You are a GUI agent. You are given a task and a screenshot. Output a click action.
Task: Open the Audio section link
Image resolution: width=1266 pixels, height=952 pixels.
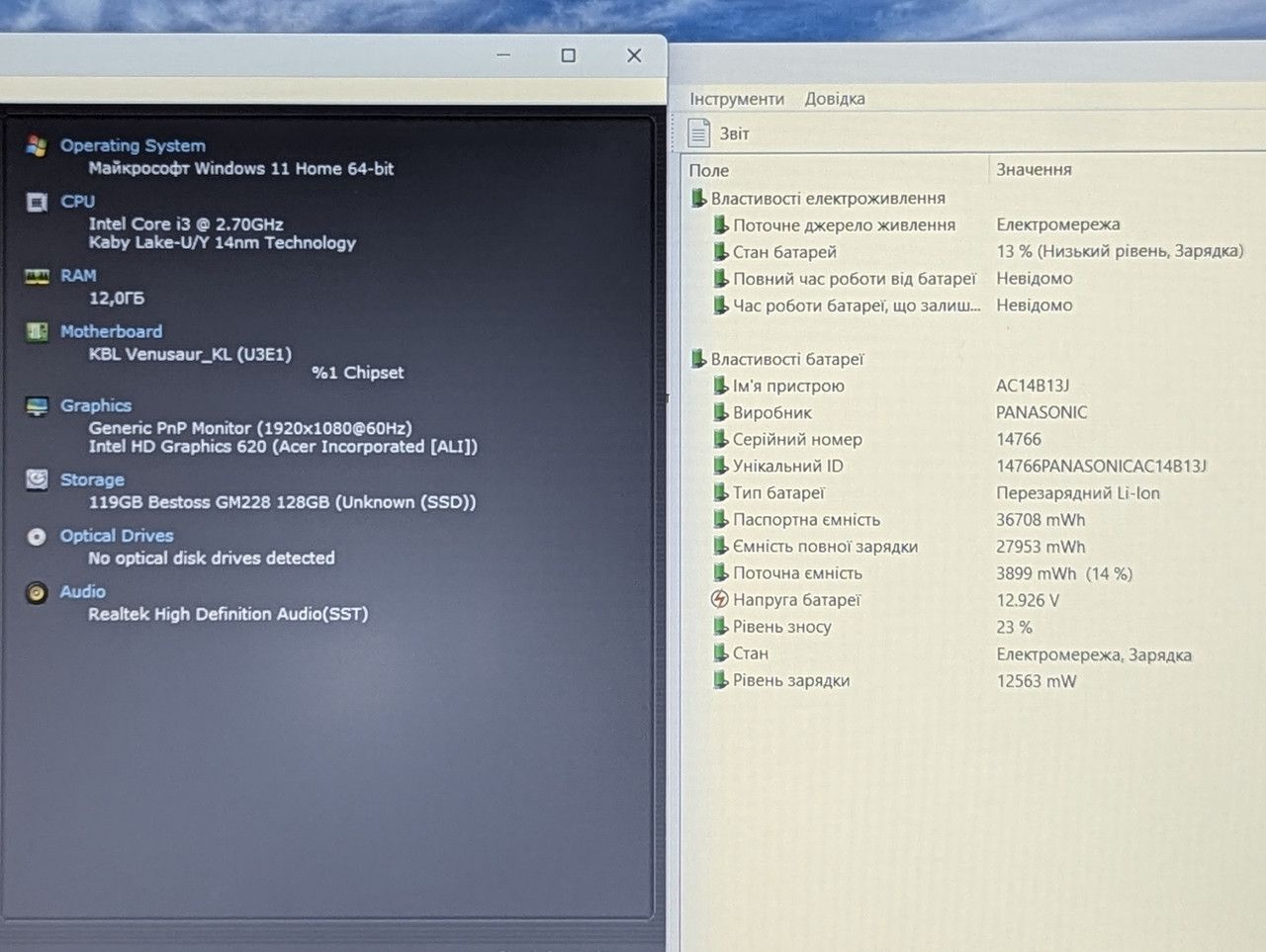point(82,591)
